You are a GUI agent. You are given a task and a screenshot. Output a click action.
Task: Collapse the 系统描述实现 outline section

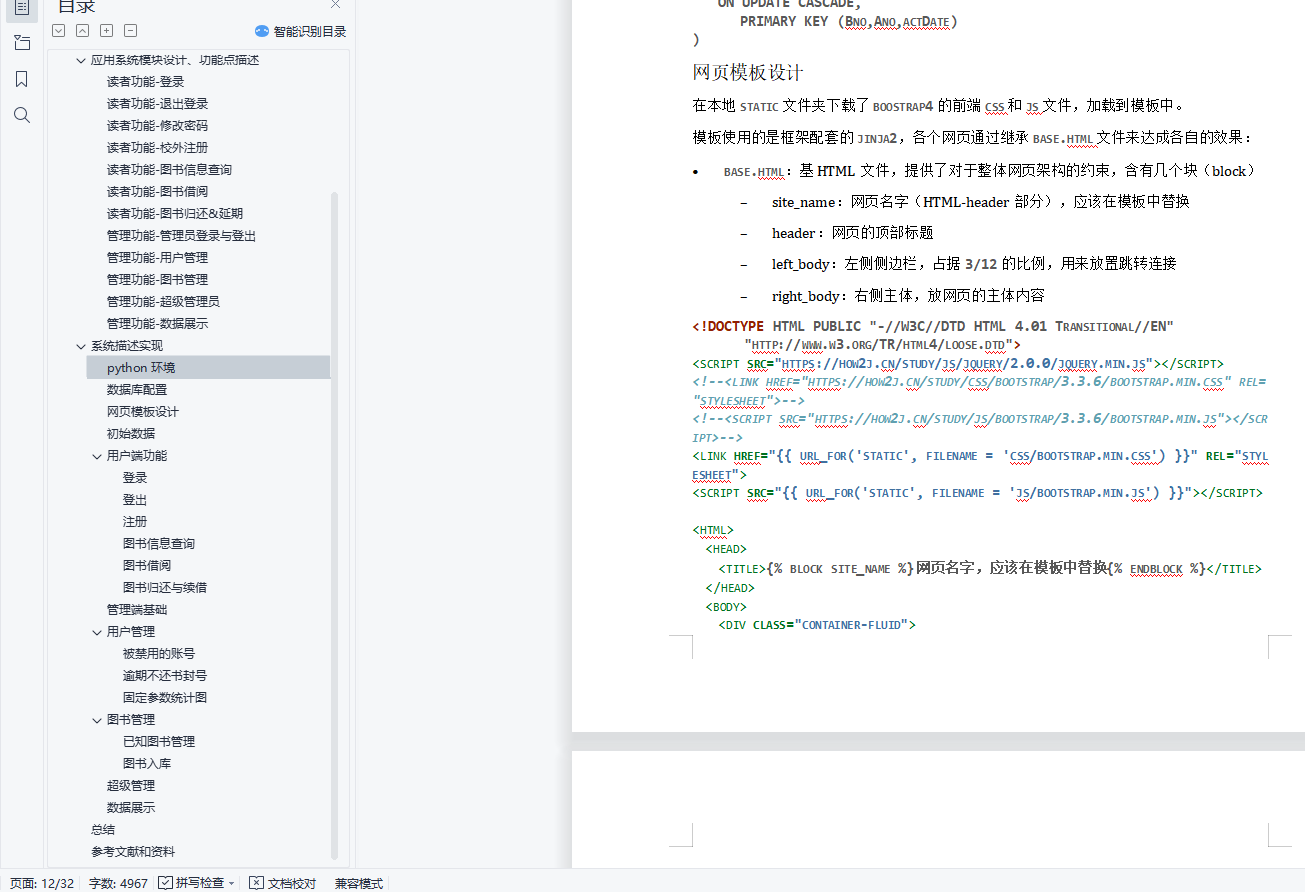(x=81, y=346)
